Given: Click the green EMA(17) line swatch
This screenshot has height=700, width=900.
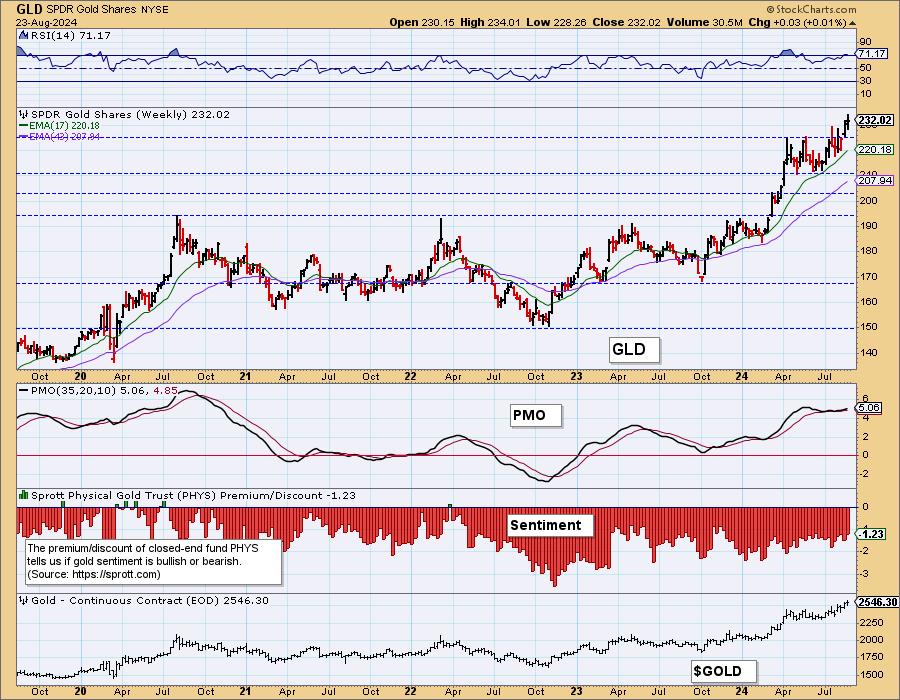Looking at the screenshot, I should pyautogui.click(x=23, y=126).
